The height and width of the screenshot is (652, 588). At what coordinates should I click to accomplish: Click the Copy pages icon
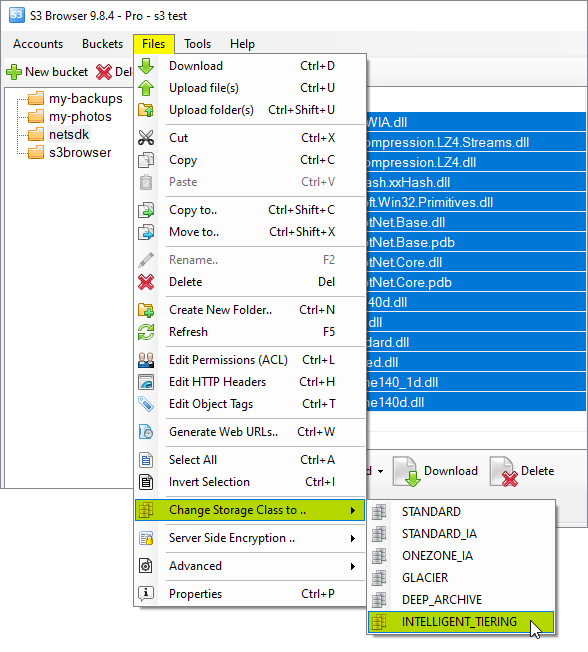coord(146,160)
